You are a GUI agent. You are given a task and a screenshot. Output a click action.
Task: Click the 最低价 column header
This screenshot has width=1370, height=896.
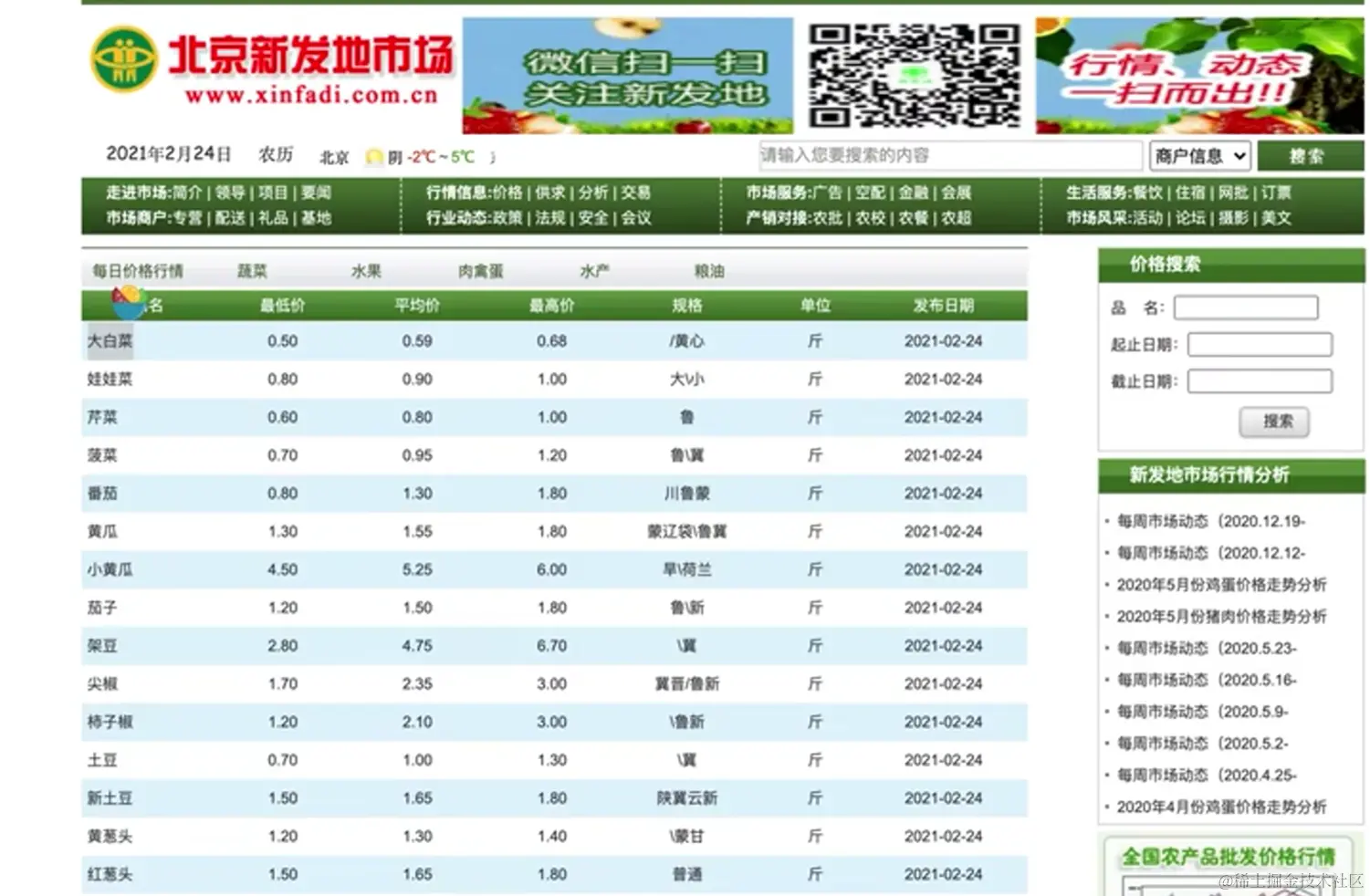pos(283,306)
